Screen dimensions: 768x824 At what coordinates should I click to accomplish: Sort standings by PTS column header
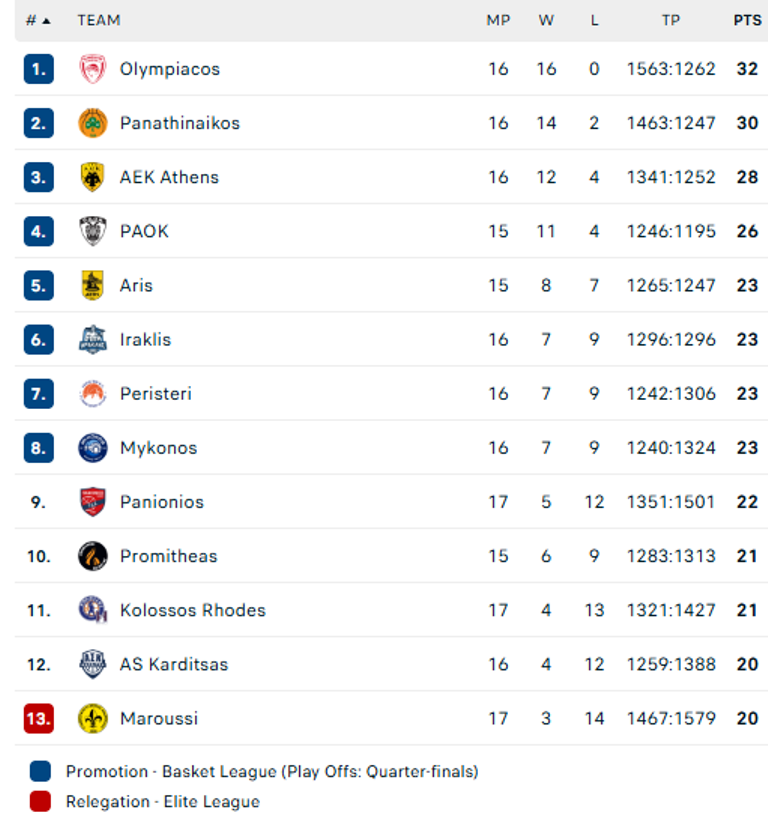pyautogui.click(x=747, y=20)
